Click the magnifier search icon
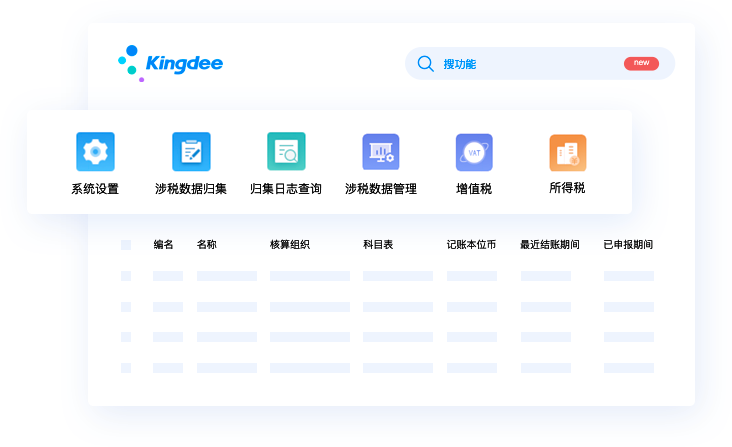This screenshot has height=447, width=732. pyautogui.click(x=425, y=64)
